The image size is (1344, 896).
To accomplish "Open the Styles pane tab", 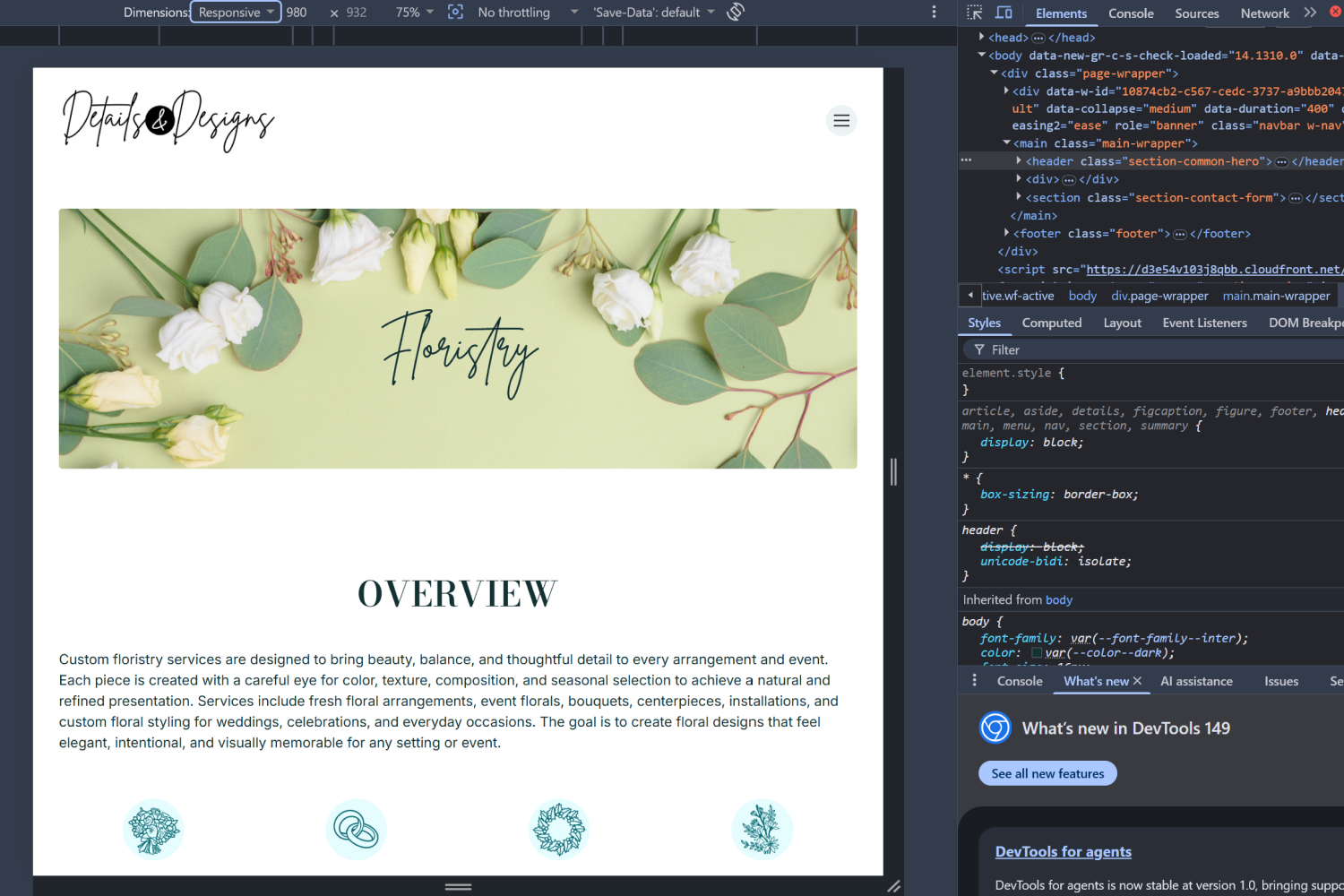I will click(984, 323).
